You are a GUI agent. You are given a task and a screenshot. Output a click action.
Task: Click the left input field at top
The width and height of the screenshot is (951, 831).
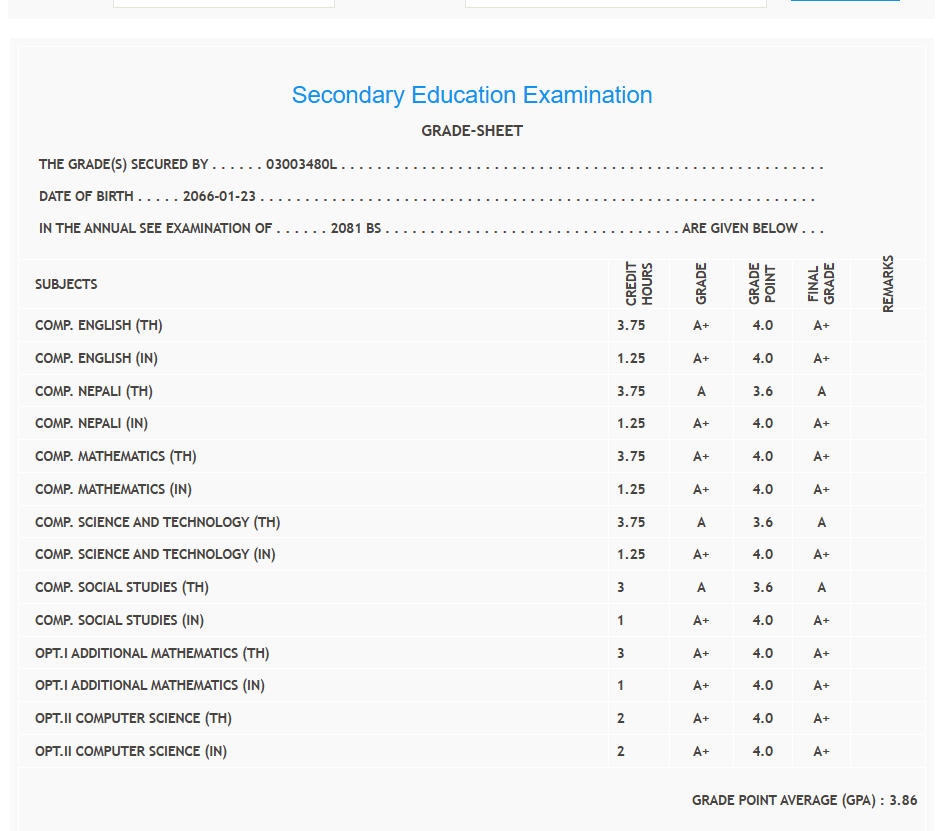tap(223, 3)
